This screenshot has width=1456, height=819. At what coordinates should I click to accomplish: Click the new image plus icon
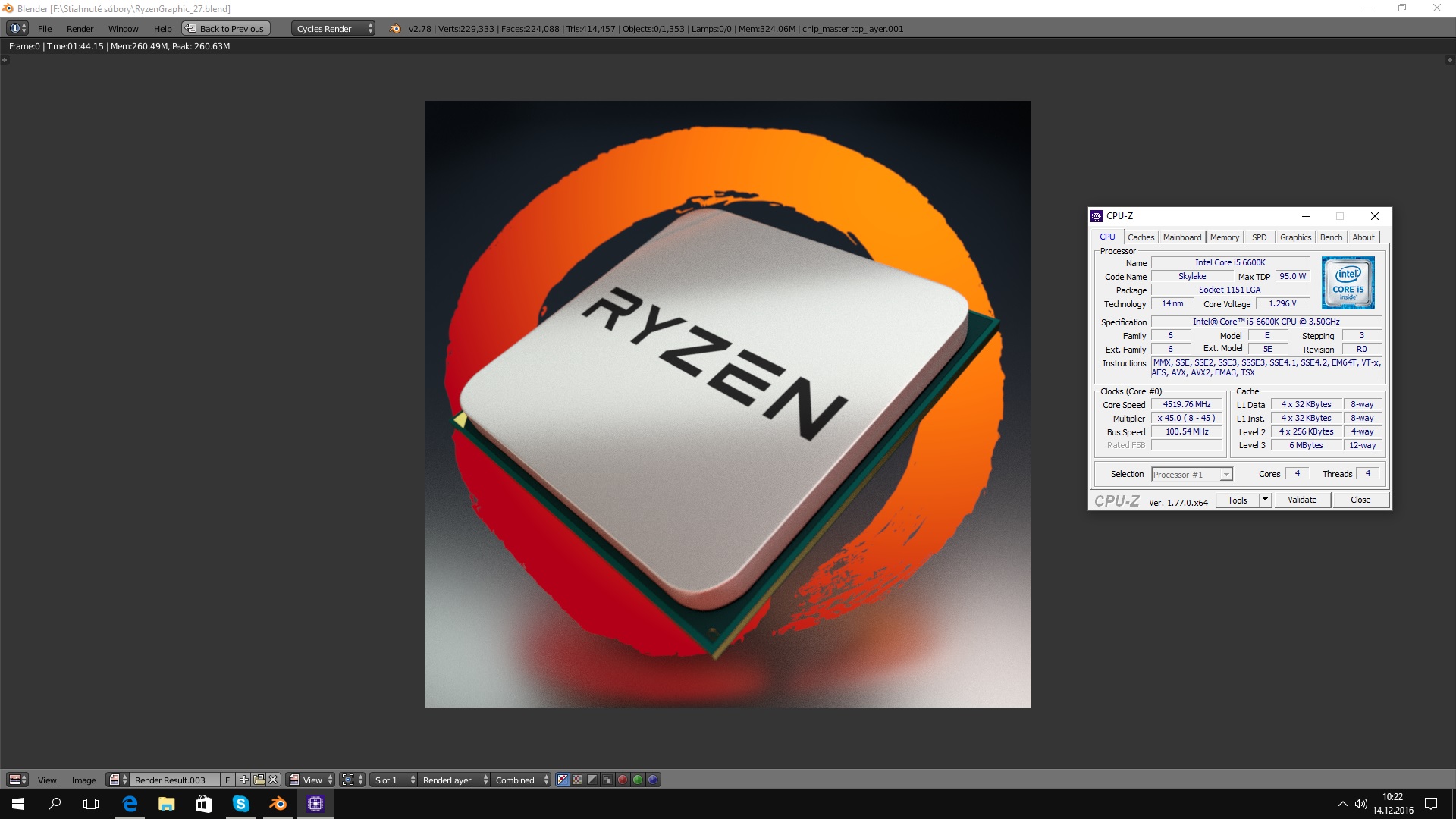243,780
